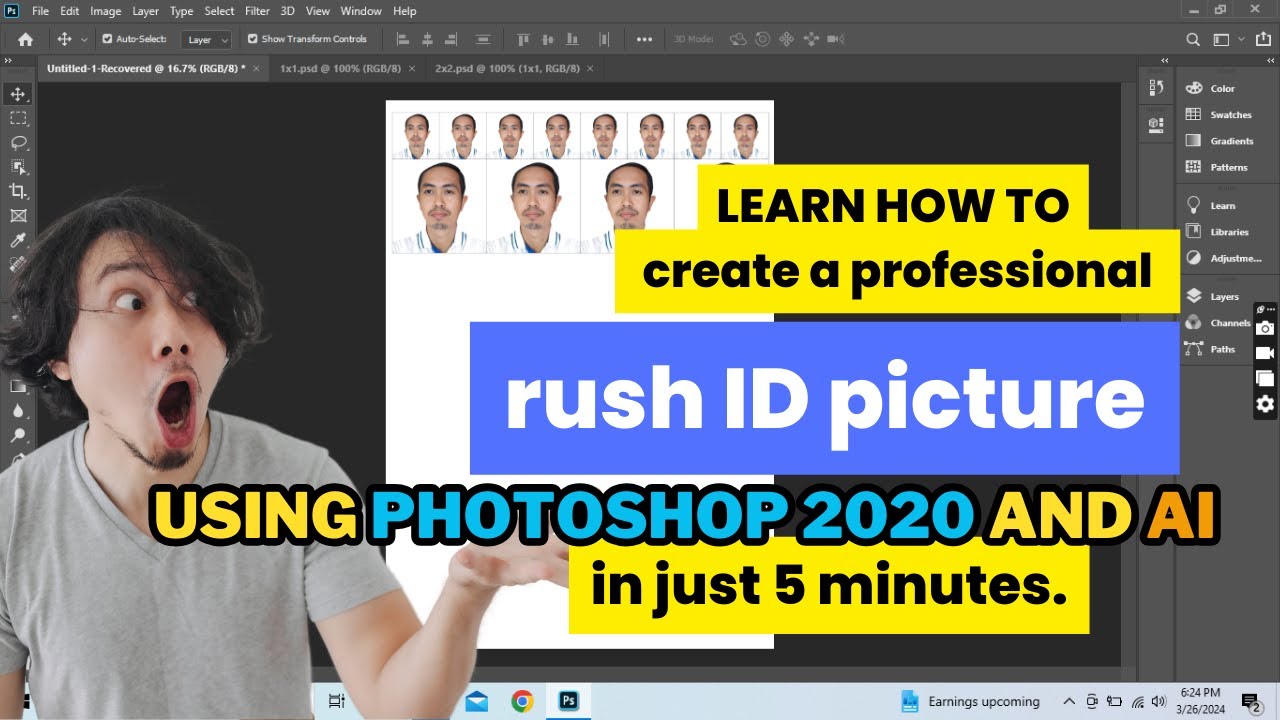This screenshot has height=720, width=1280.
Task: Open the taskbar clock showing 6:24 PM
Action: pyautogui.click(x=1200, y=701)
